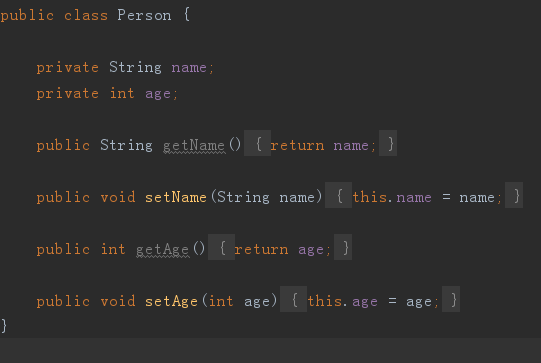Click 'return' keyword in the getName line
This screenshot has height=363, width=541.
[297, 146]
